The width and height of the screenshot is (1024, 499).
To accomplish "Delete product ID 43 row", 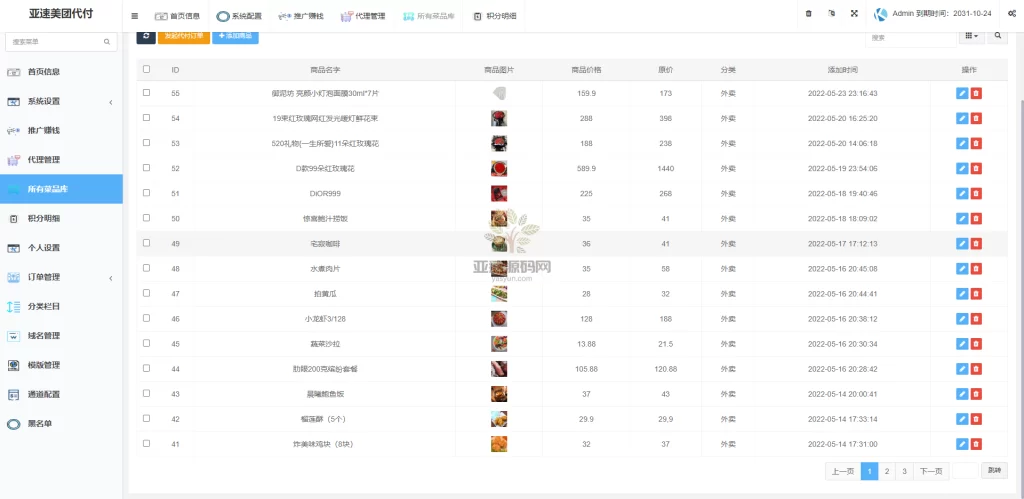I will pos(976,394).
